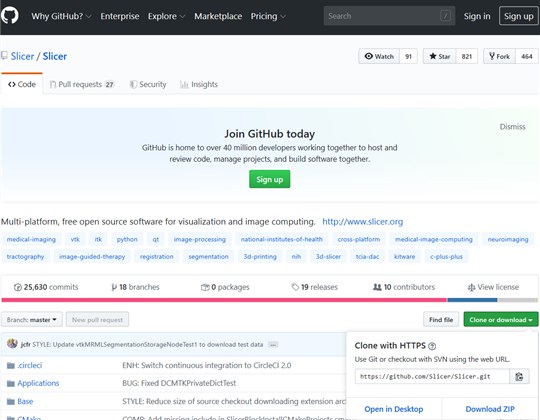
Task: Expand commit message ellipsis button
Action: click(273, 345)
